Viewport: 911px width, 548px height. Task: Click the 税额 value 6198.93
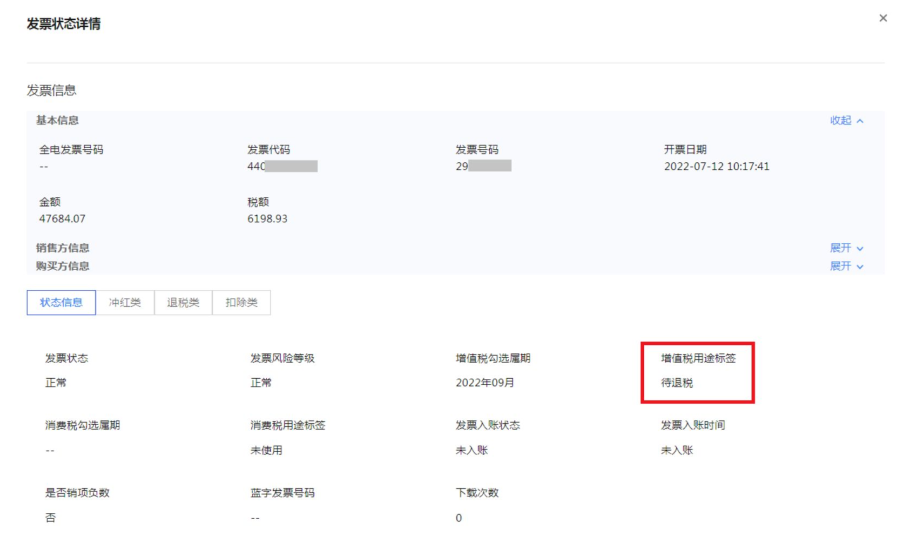[x=267, y=219]
